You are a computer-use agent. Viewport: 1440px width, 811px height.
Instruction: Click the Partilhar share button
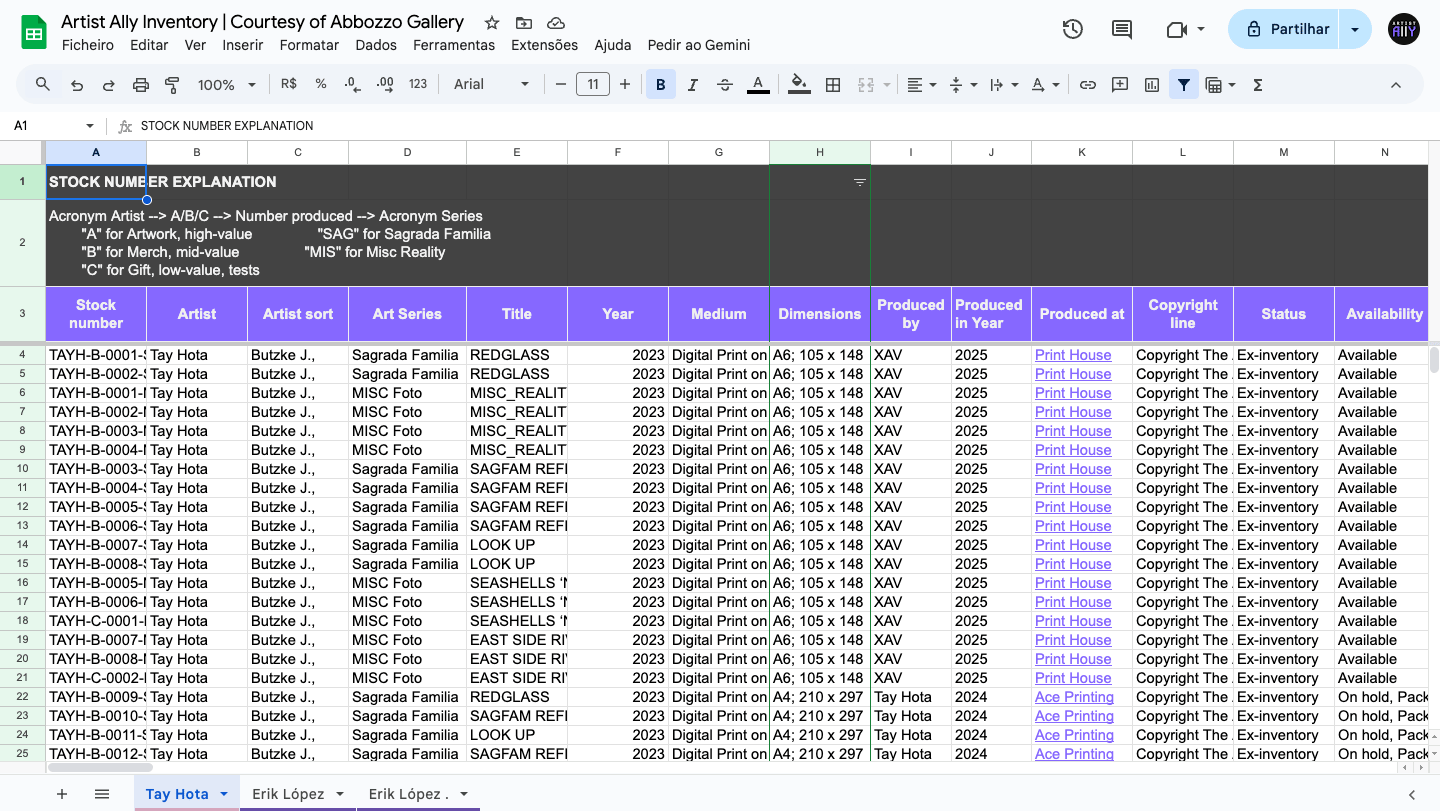(x=1286, y=29)
